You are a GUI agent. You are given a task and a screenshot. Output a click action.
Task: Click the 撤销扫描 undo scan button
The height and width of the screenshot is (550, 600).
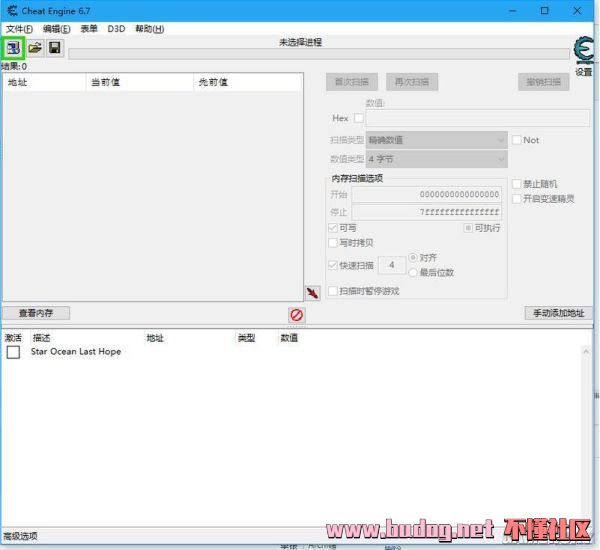click(x=543, y=82)
